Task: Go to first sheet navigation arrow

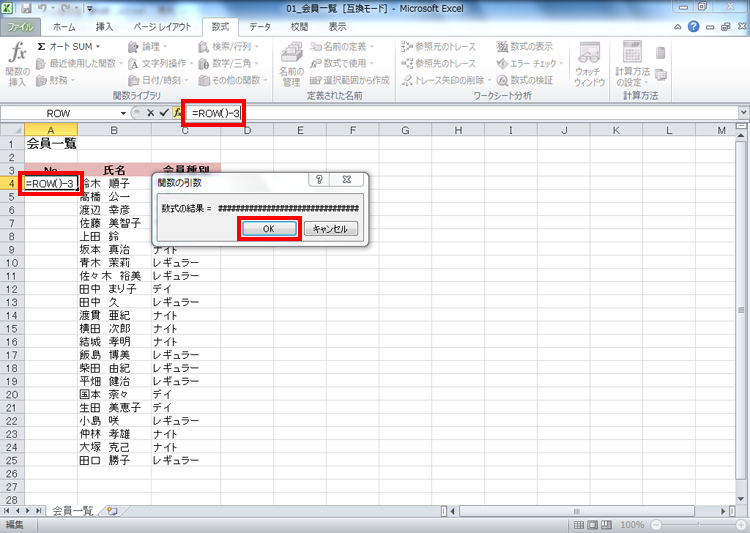Action: (7, 511)
